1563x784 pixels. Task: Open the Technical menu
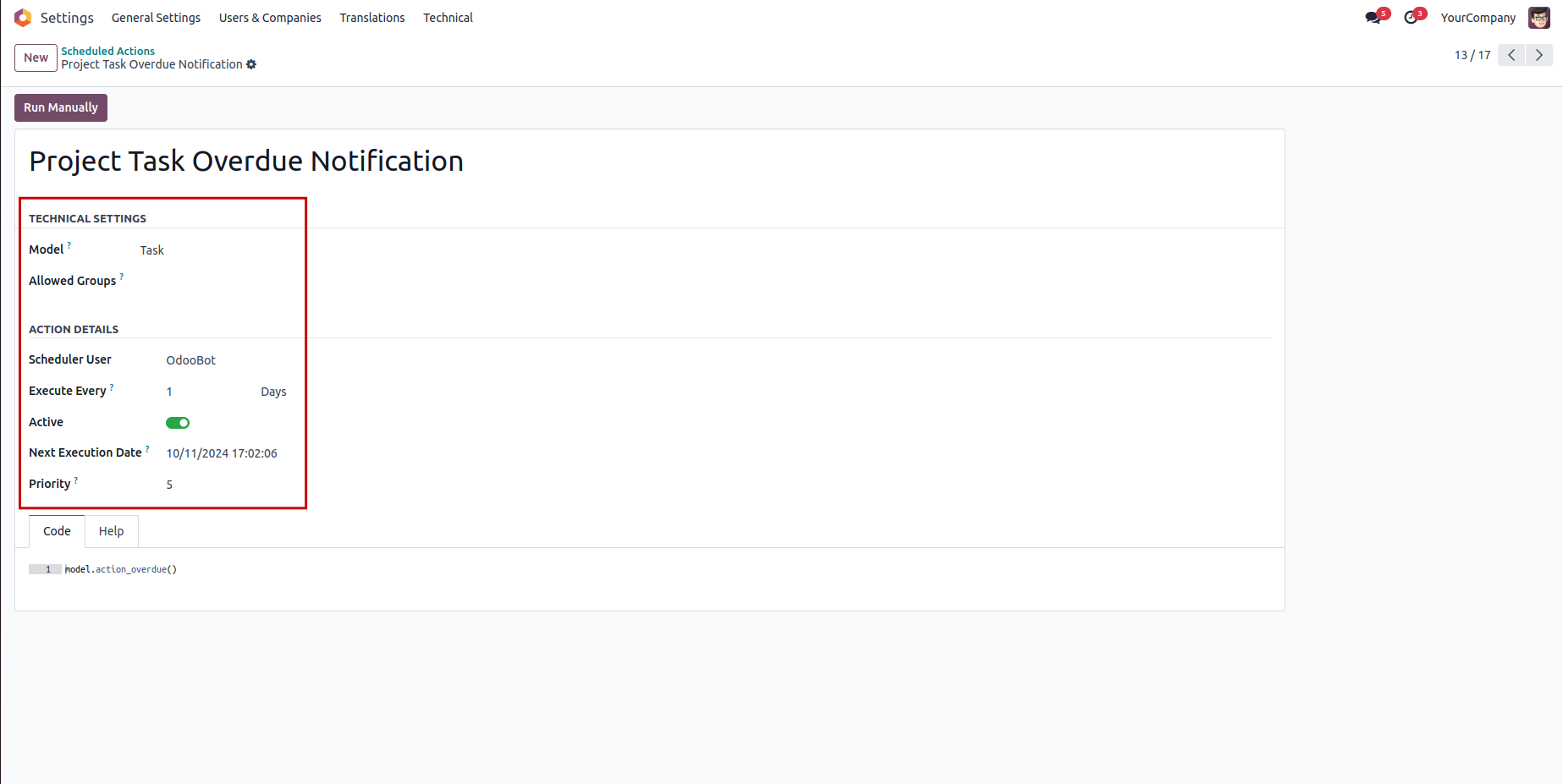click(448, 18)
